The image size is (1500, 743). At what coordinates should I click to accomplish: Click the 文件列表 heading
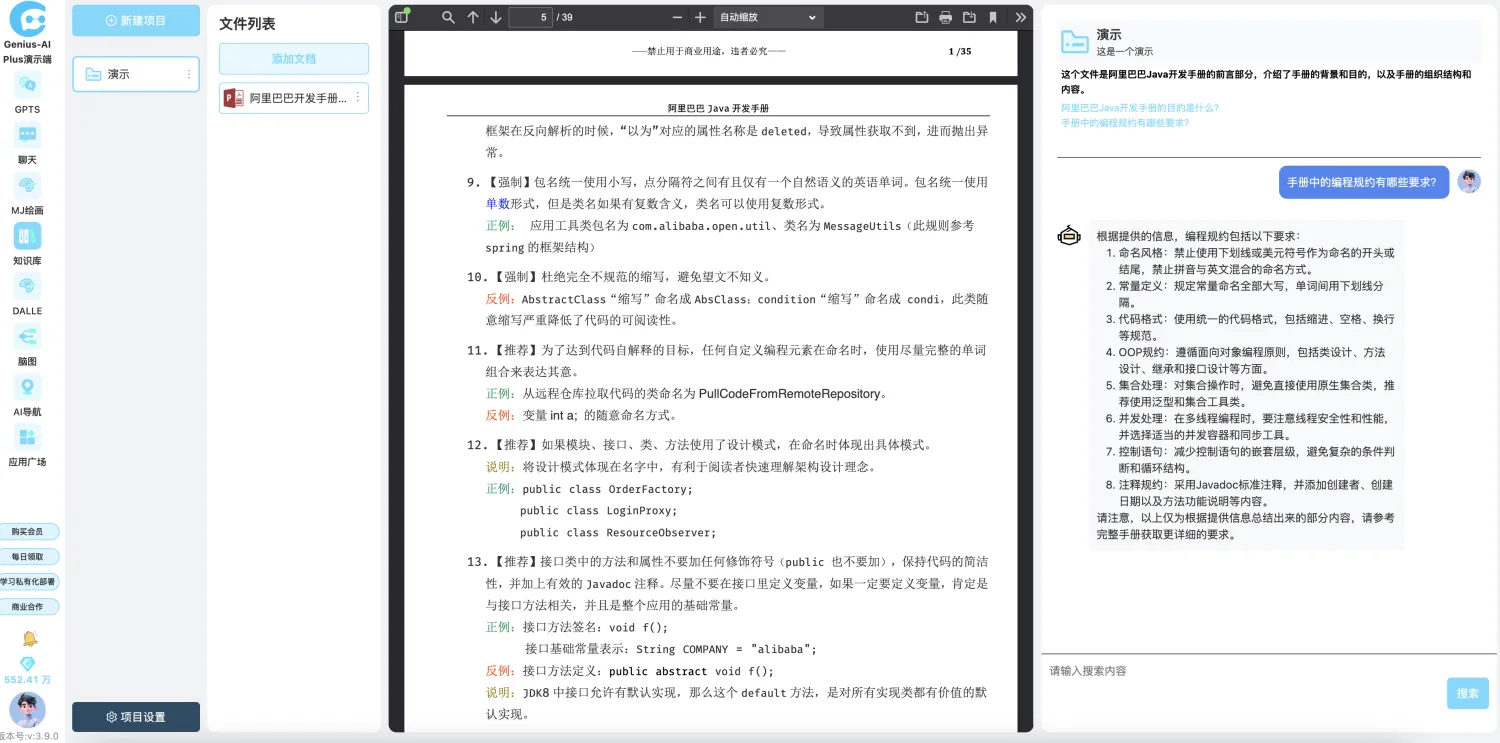(247, 23)
